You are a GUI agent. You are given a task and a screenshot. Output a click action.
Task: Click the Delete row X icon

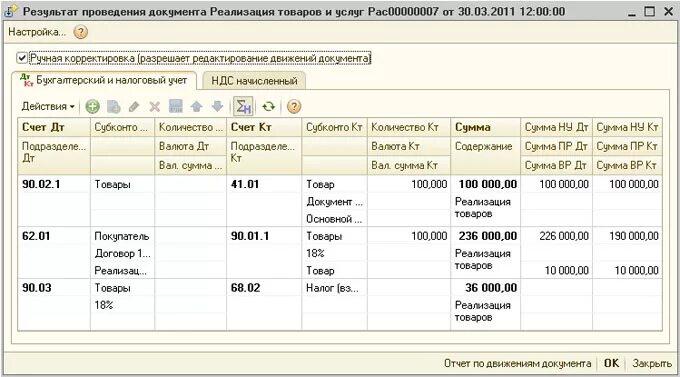(x=154, y=106)
